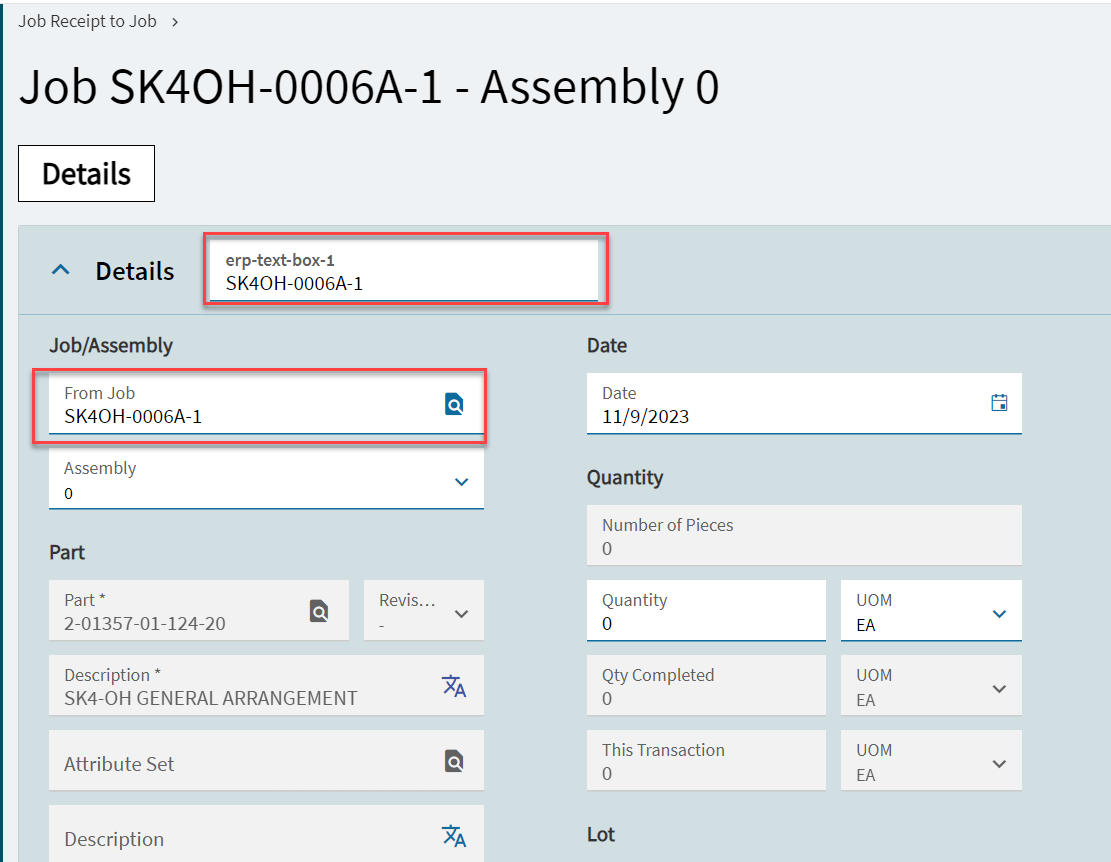Select the Details tab
The height and width of the screenshot is (862, 1111).
tap(86, 174)
